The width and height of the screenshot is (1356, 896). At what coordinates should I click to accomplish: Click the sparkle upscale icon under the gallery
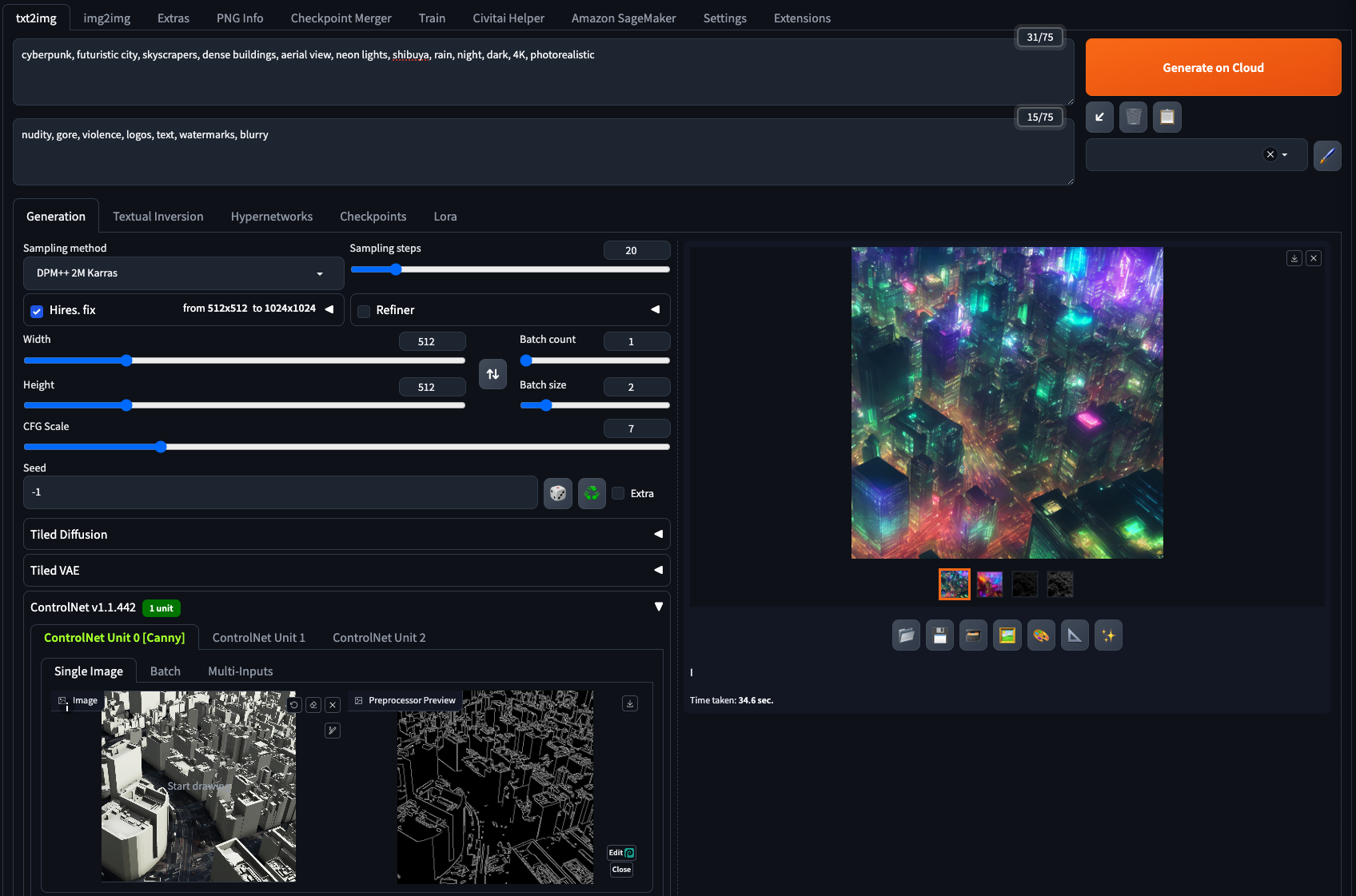tap(1108, 635)
